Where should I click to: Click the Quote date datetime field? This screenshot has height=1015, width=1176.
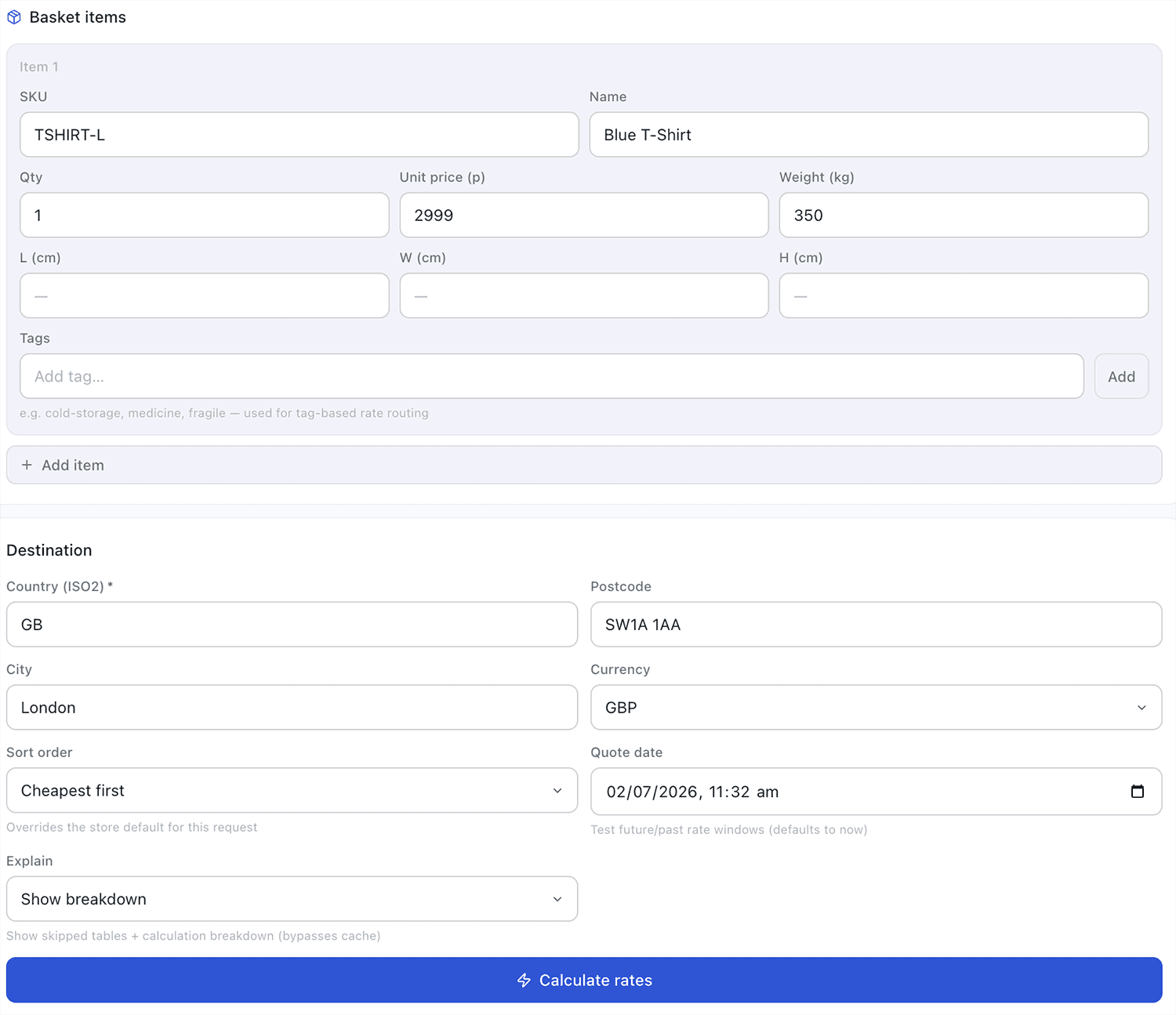876,792
